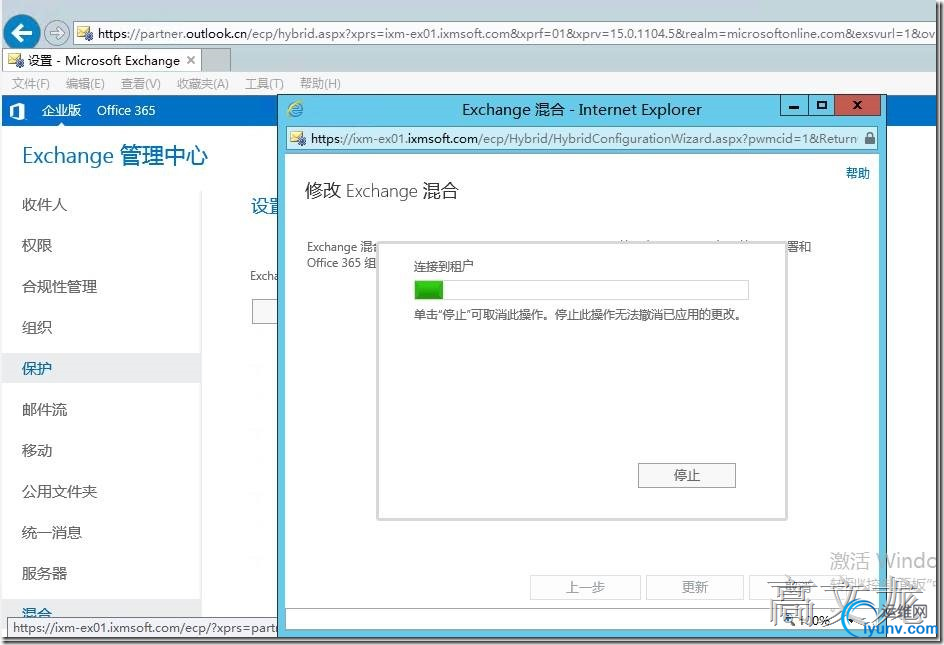The image size is (944, 645).
Task: Click the browser Back arrow button
Action: [22, 33]
